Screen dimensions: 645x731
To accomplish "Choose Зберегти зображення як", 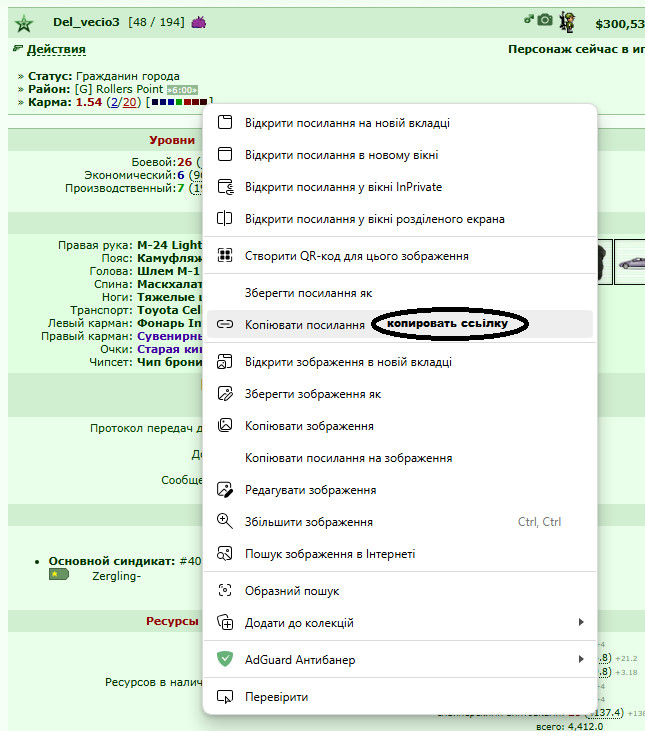I will pos(400,394).
